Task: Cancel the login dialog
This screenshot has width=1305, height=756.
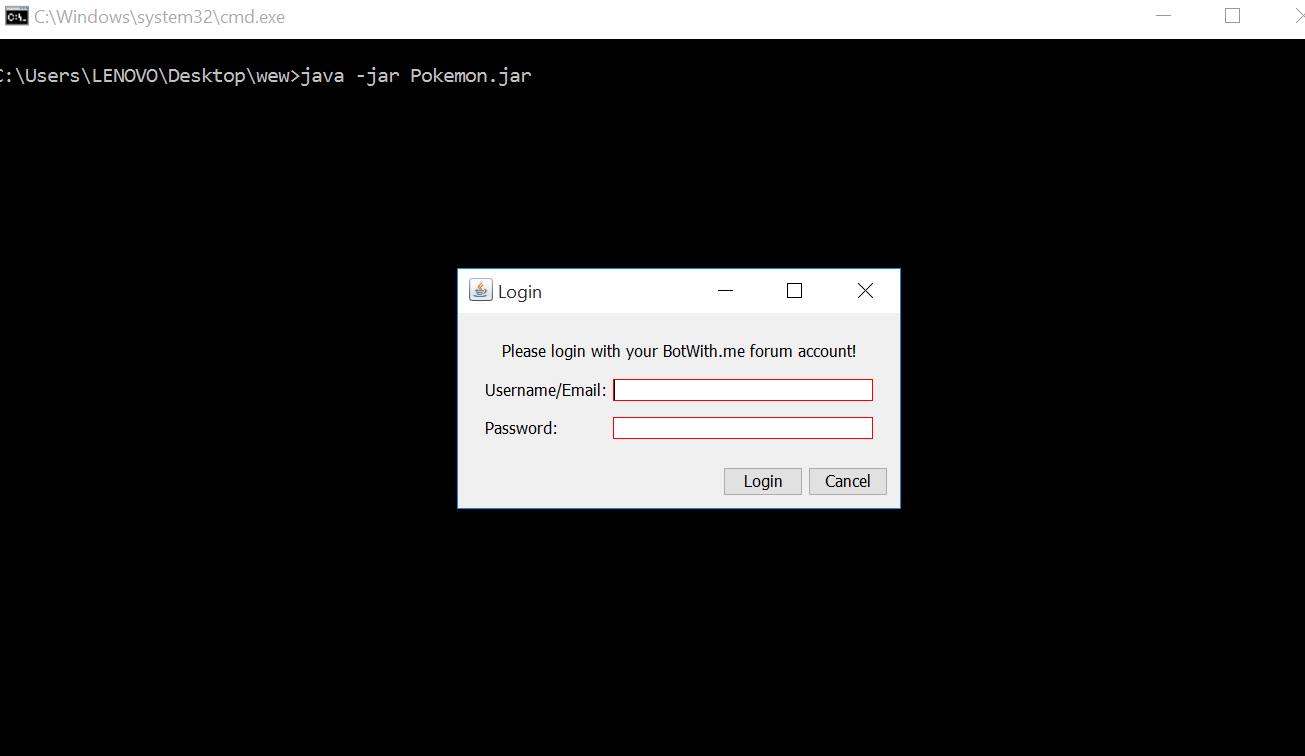Action: [847, 481]
